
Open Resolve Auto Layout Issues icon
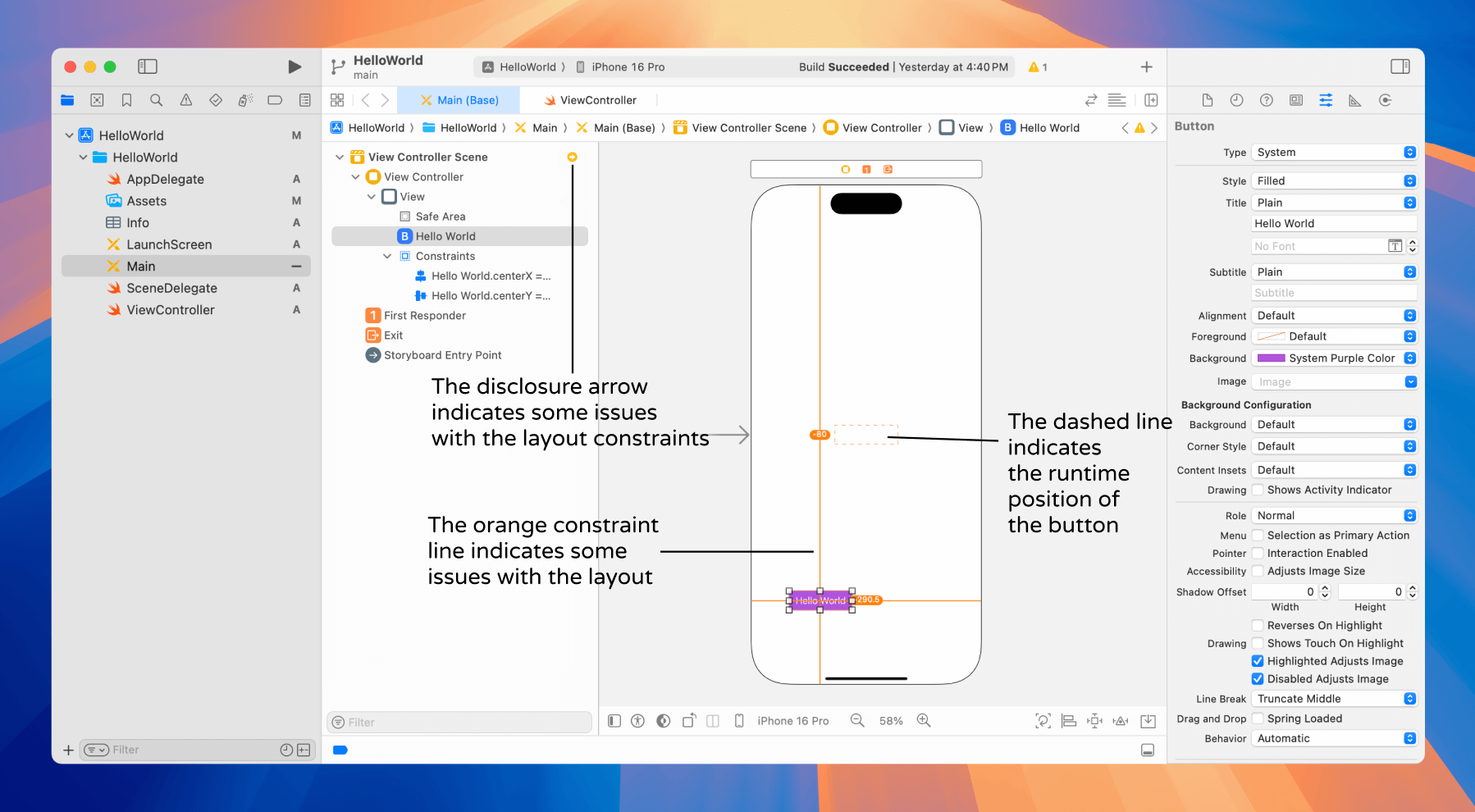click(x=1121, y=721)
